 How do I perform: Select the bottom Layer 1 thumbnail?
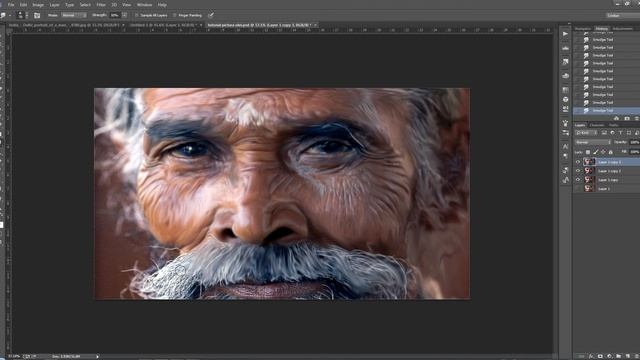point(589,189)
